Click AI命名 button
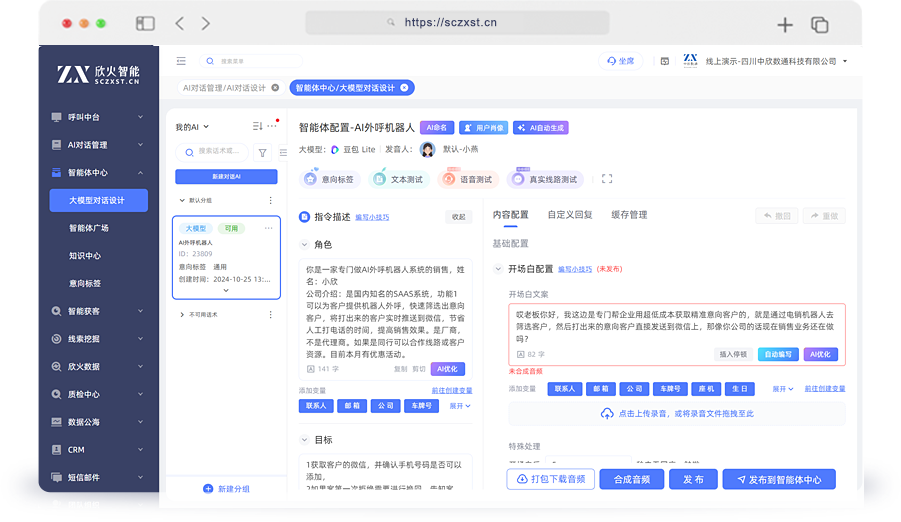Viewport: 901px width, 522px height. 437,128
